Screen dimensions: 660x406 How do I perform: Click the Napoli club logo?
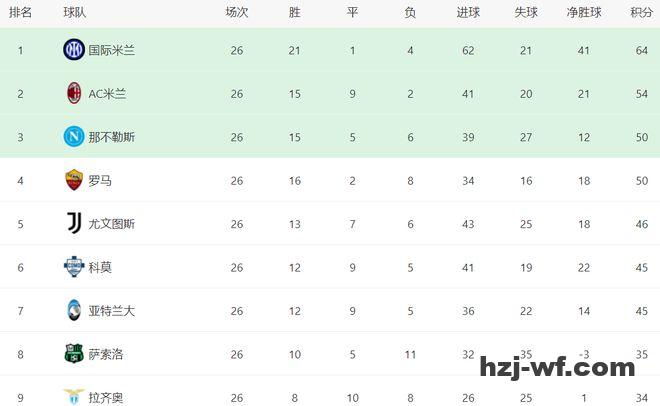[x=73, y=137]
